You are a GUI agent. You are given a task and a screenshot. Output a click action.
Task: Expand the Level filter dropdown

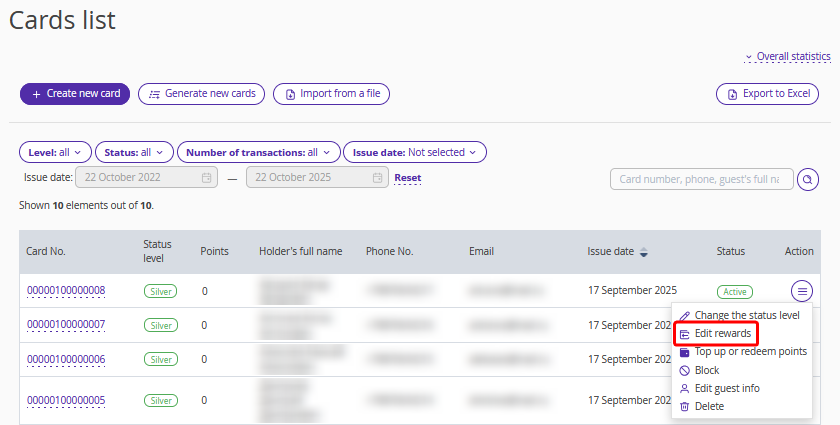coord(55,152)
